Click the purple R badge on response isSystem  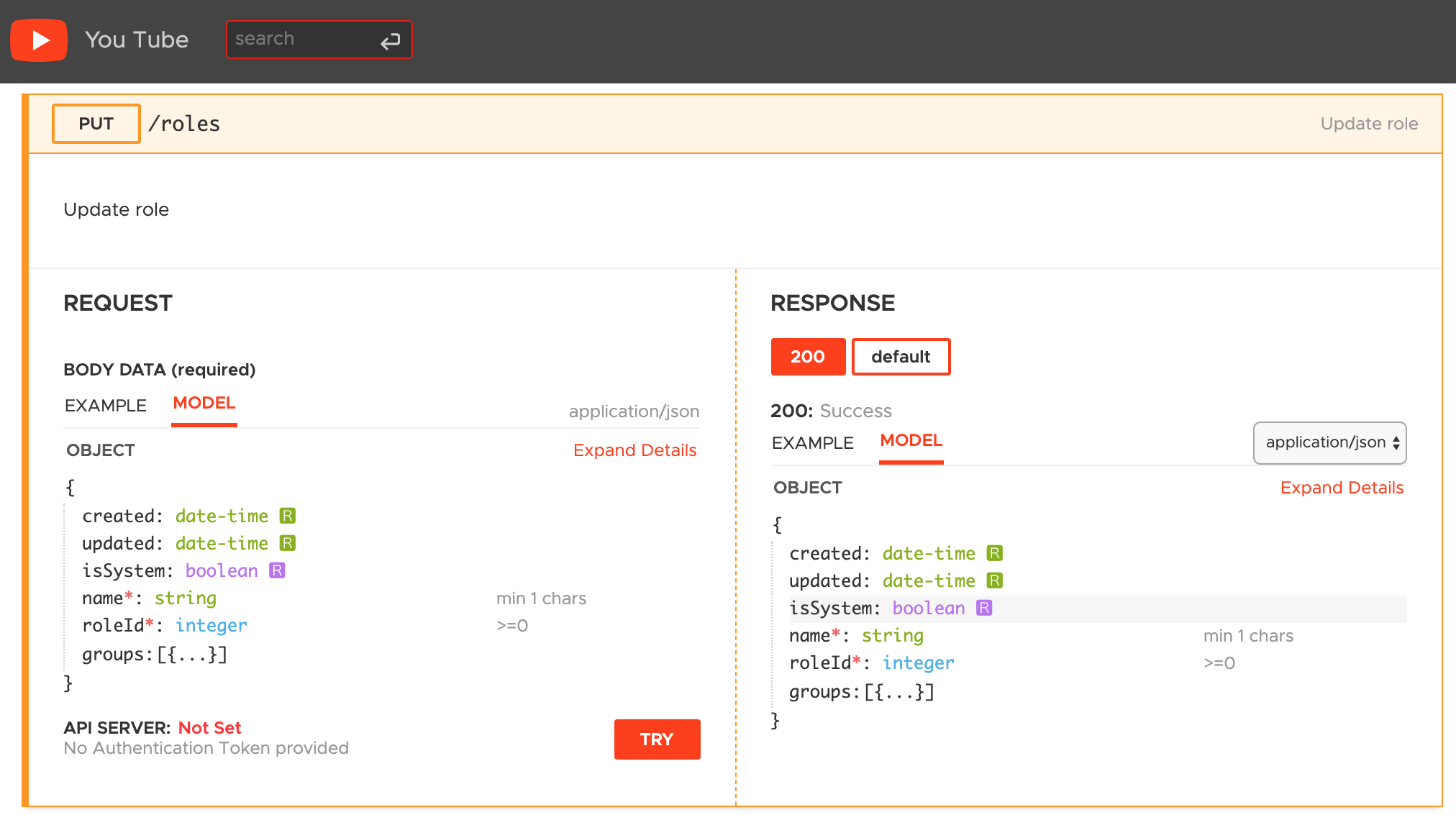click(984, 608)
